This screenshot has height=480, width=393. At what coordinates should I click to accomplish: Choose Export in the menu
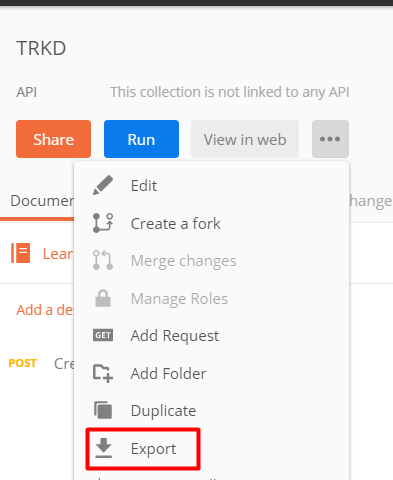[x=153, y=449]
